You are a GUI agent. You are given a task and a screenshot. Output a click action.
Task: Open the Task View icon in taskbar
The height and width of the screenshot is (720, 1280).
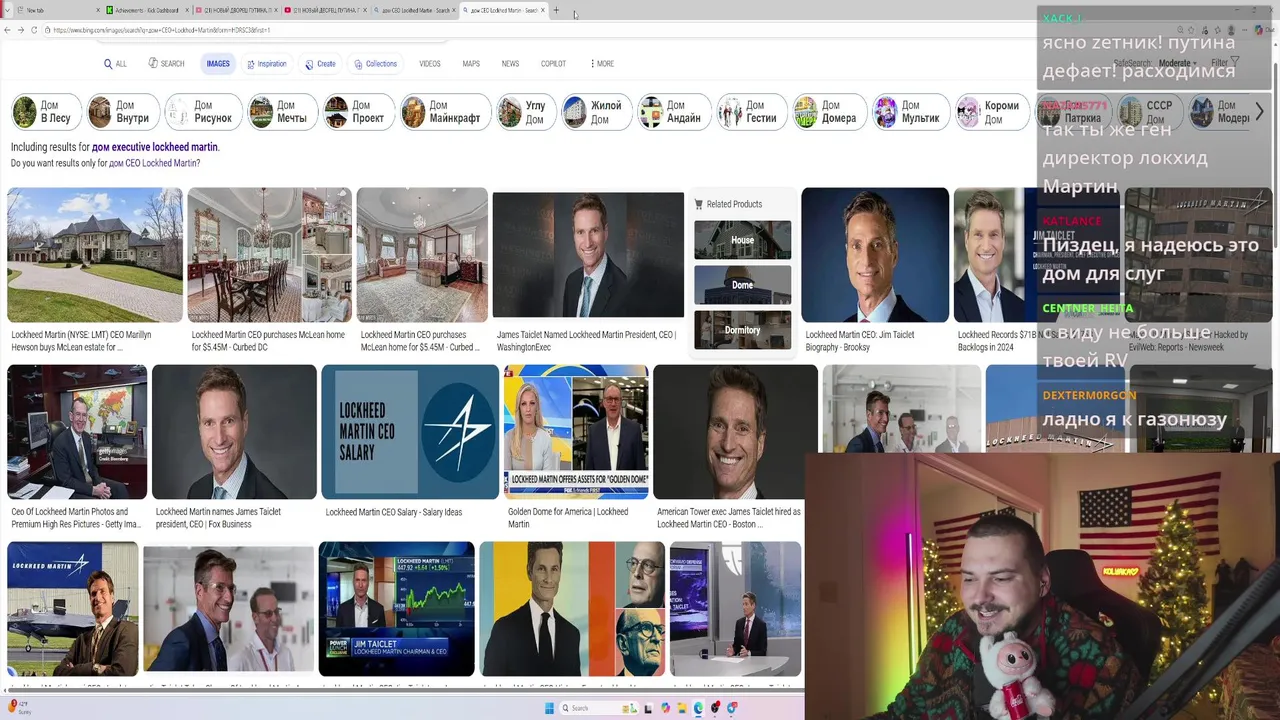(x=648, y=708)
